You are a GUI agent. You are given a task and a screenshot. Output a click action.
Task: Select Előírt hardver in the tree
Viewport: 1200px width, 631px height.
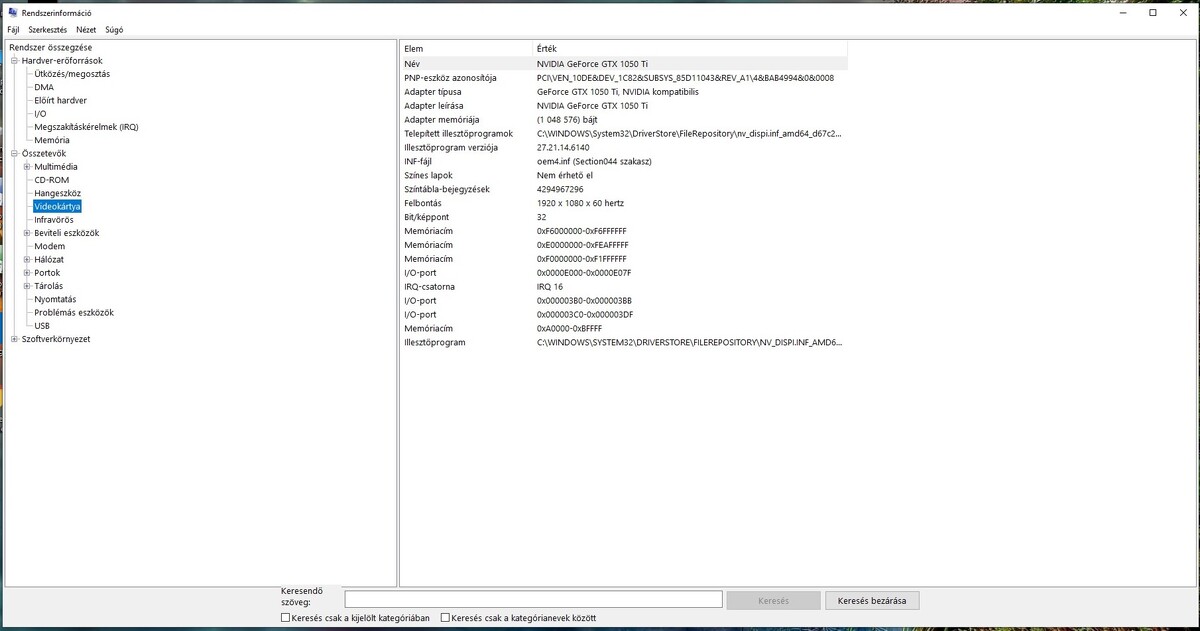[61, 101]
